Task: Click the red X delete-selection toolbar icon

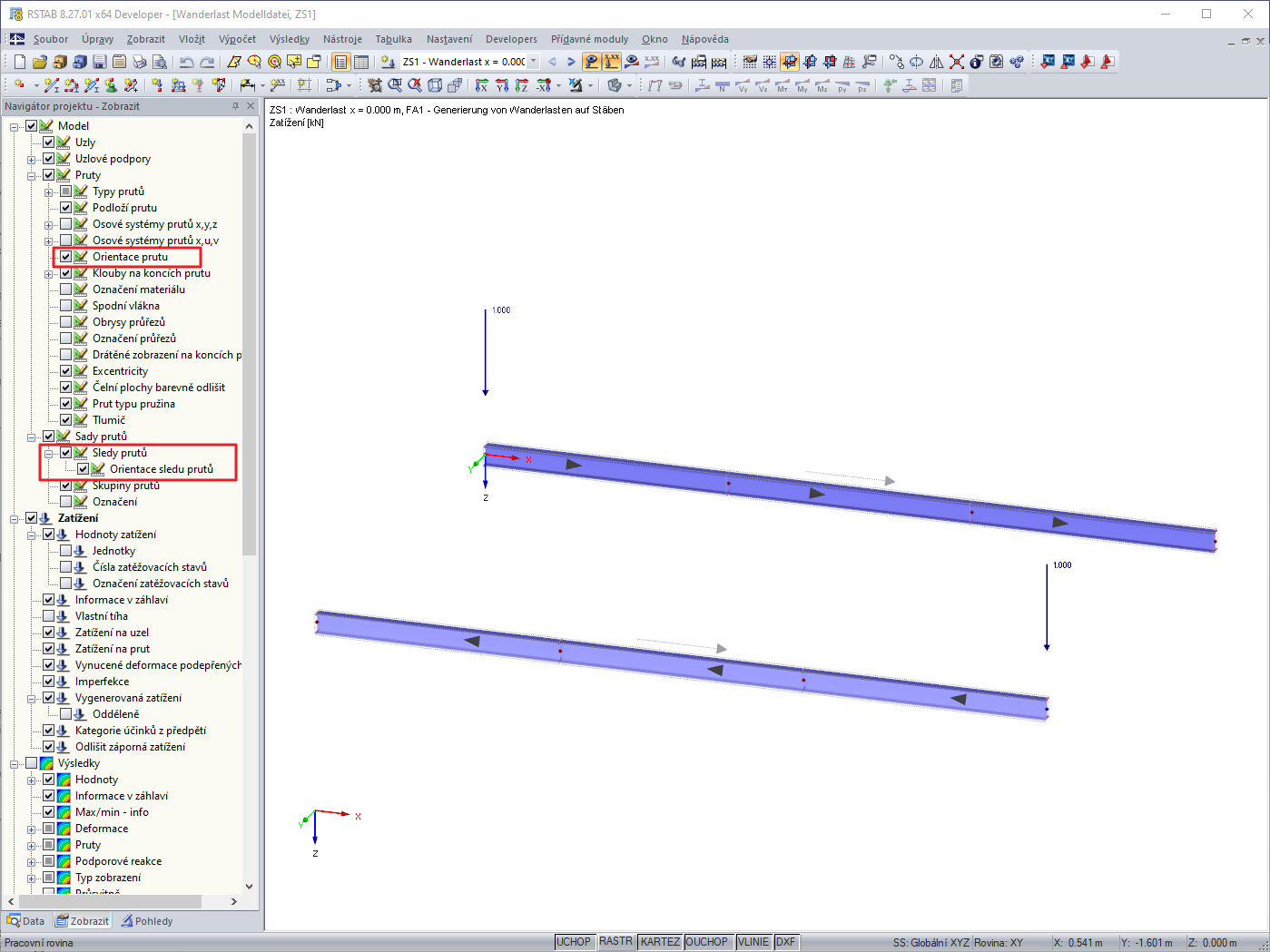Action: point(957,62)
